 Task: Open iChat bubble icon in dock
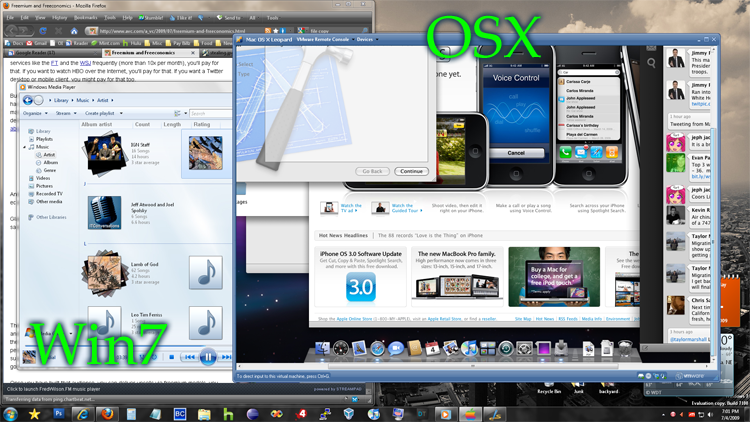[x=396, y=348]
